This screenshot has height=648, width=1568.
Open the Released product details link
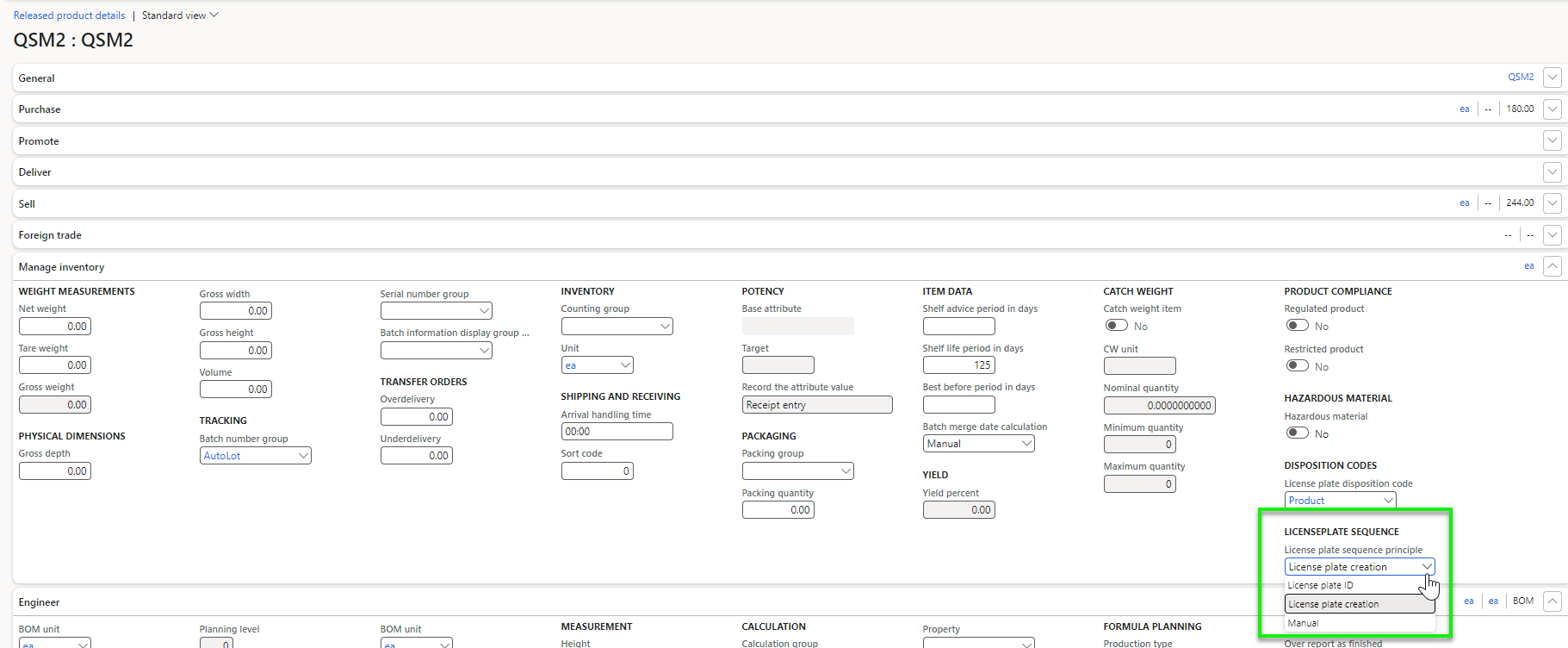click(x=69, y=16)
